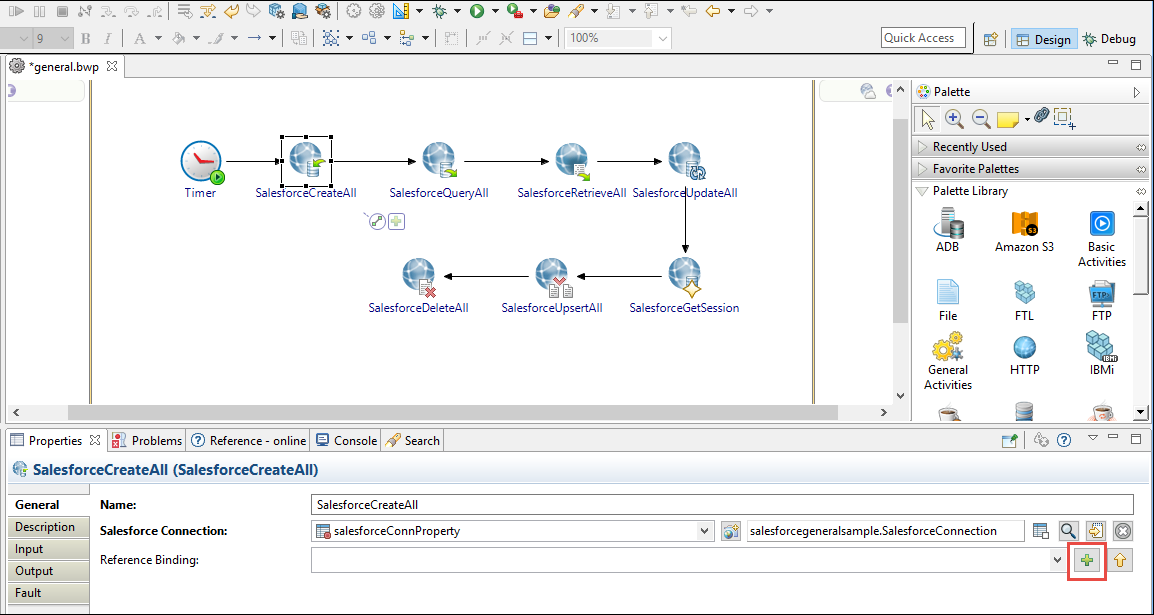Click the palette scroll down arrow
The image size is (1154, 615).
pos(1141,413)
